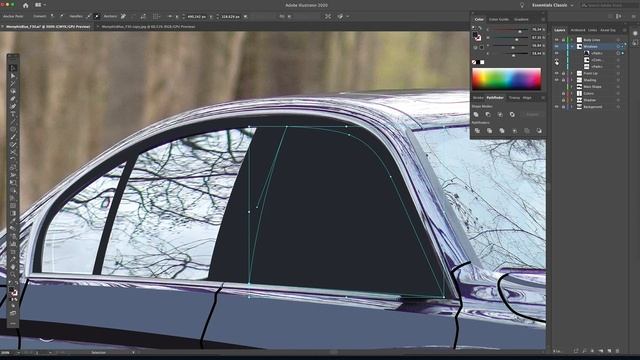Click the Fill and Stroke indicator in the toolbar
This screenshot has height=360, width=640.
(13, 291)
